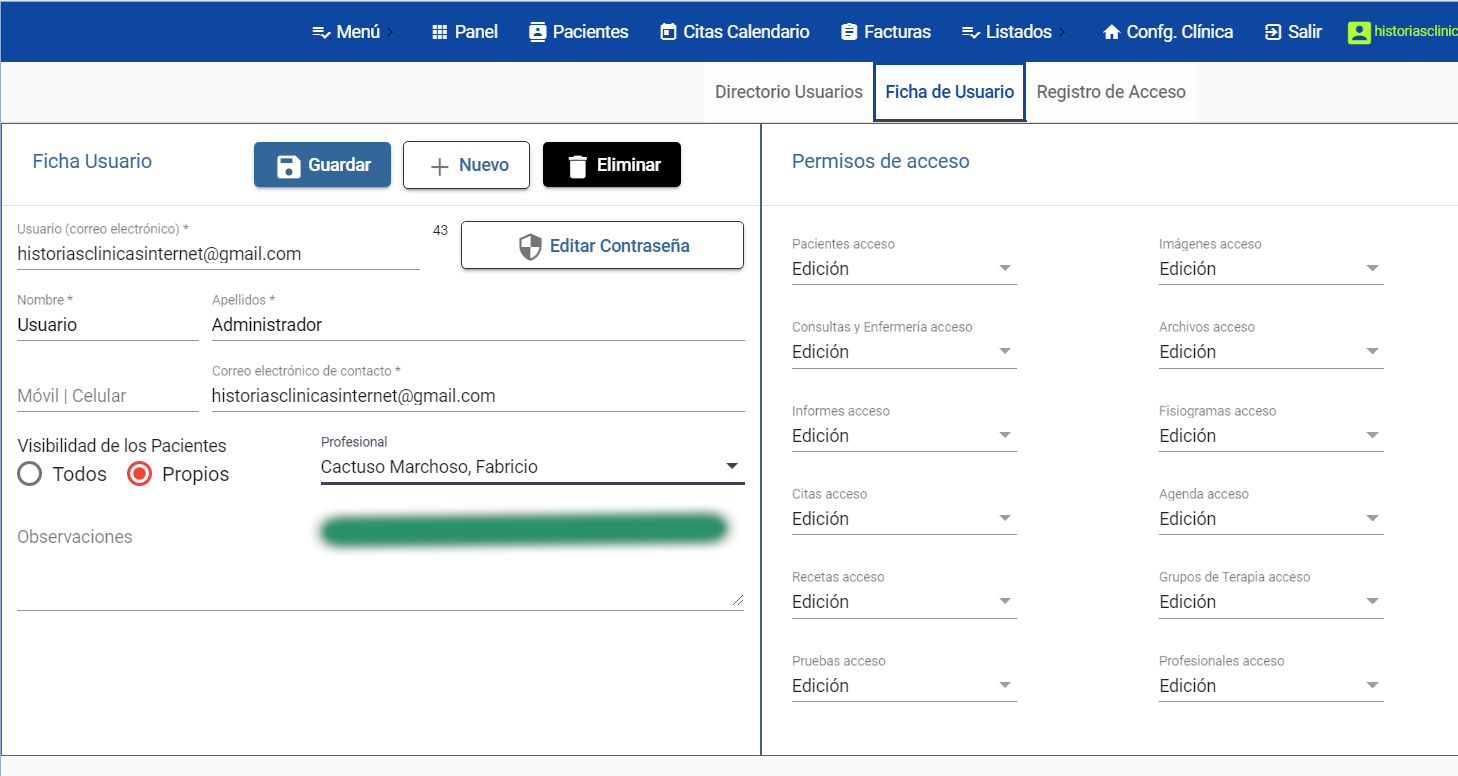Image resolution: width=1458 pixels, height=776 pixels.
Task: Click the shield icon on Editar Contraseña
Action: pyautogui.click(x=530, y=246)
